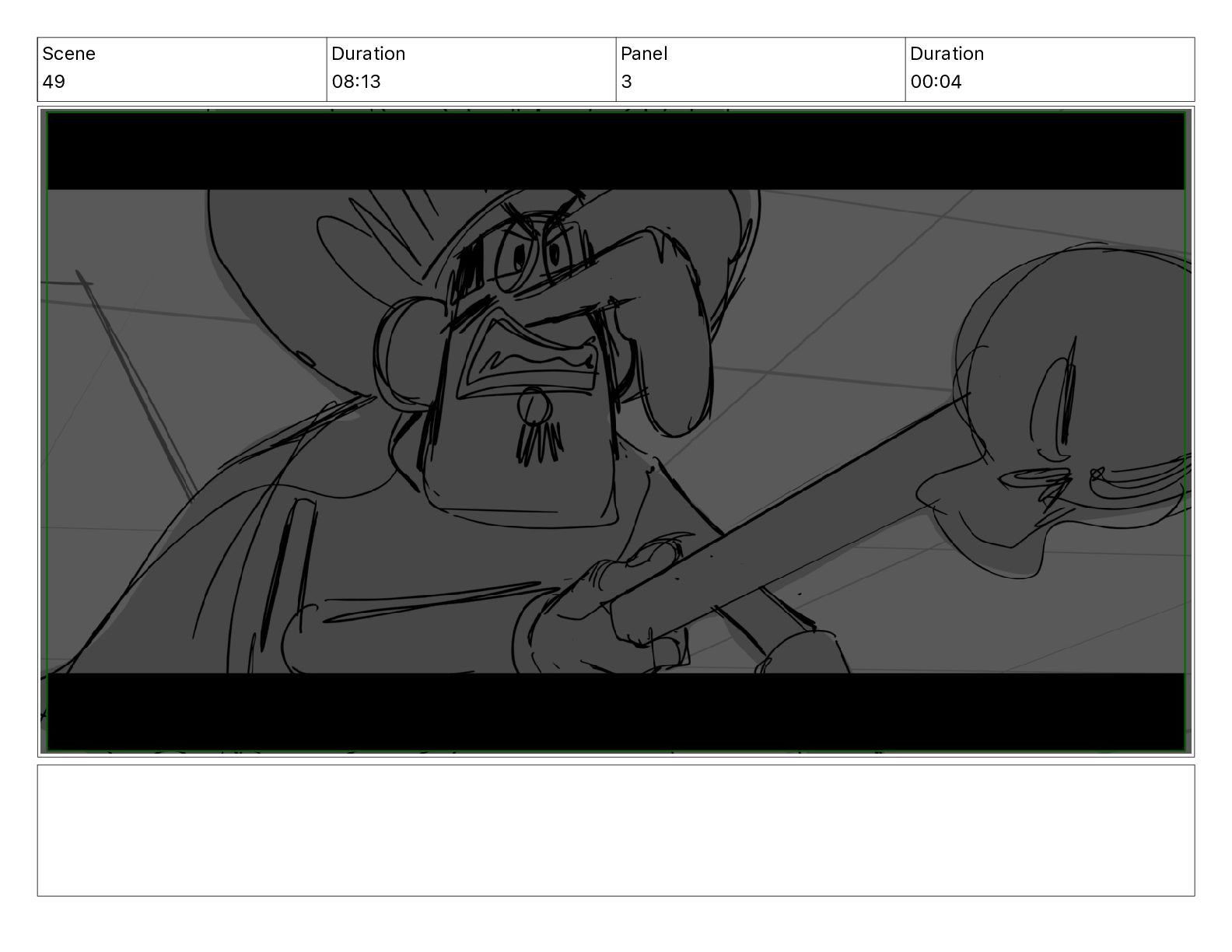The width and height of the screenshot is (1232, 952).
Task: Click the empty notes box below the panel
Action: (616, 830)
